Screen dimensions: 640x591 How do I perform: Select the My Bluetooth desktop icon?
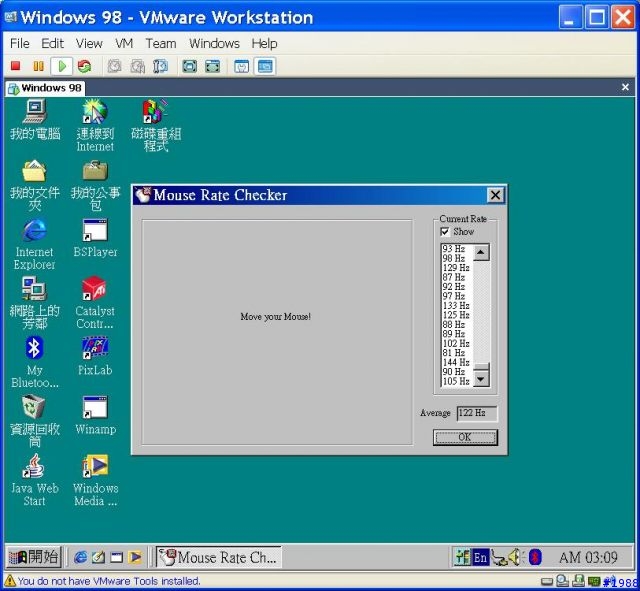click(34, 362)
